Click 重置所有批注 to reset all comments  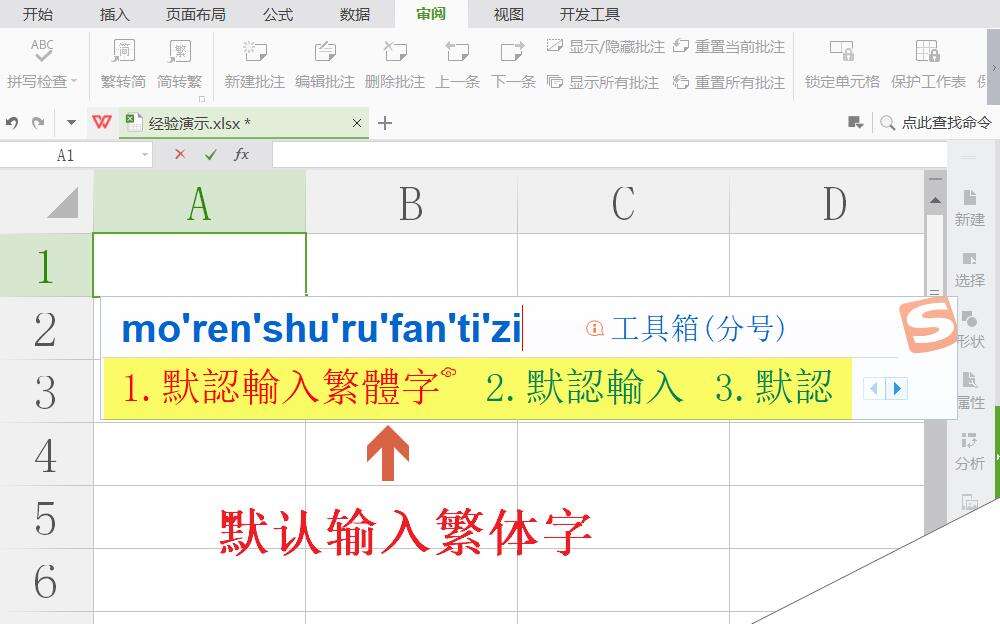739,83
